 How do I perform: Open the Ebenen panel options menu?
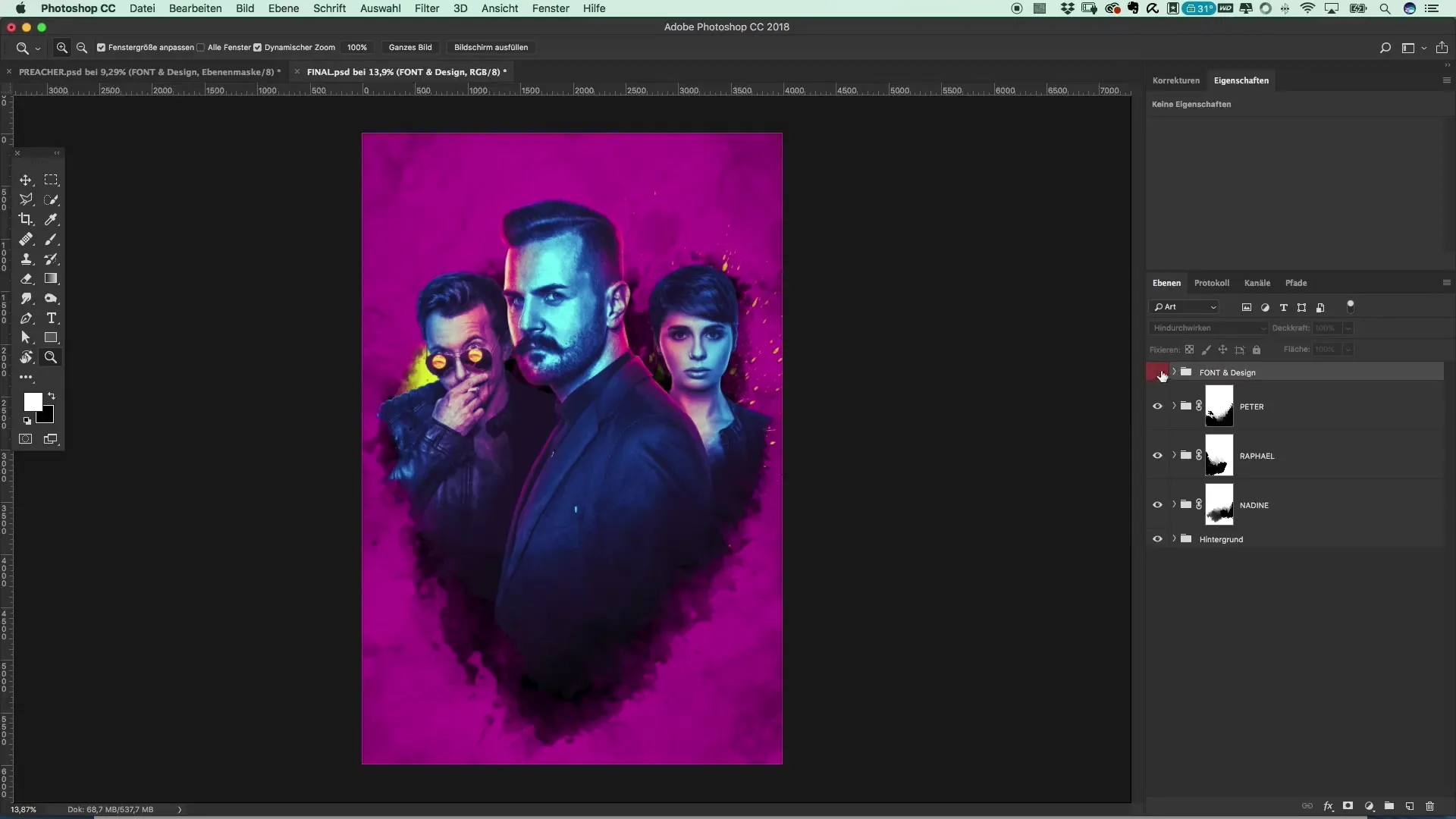pos(1446,283)
